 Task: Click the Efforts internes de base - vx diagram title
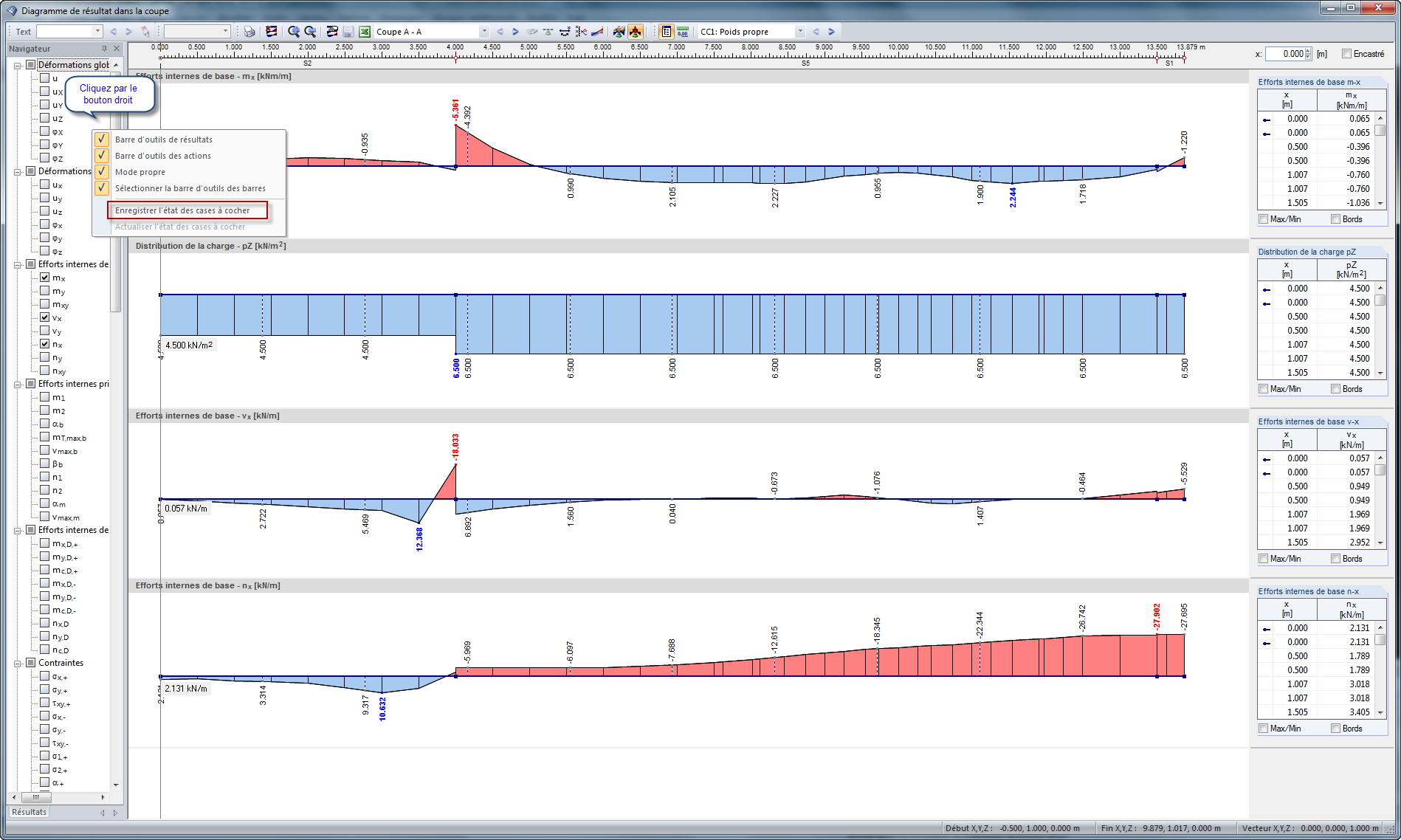tap(207, 416)
